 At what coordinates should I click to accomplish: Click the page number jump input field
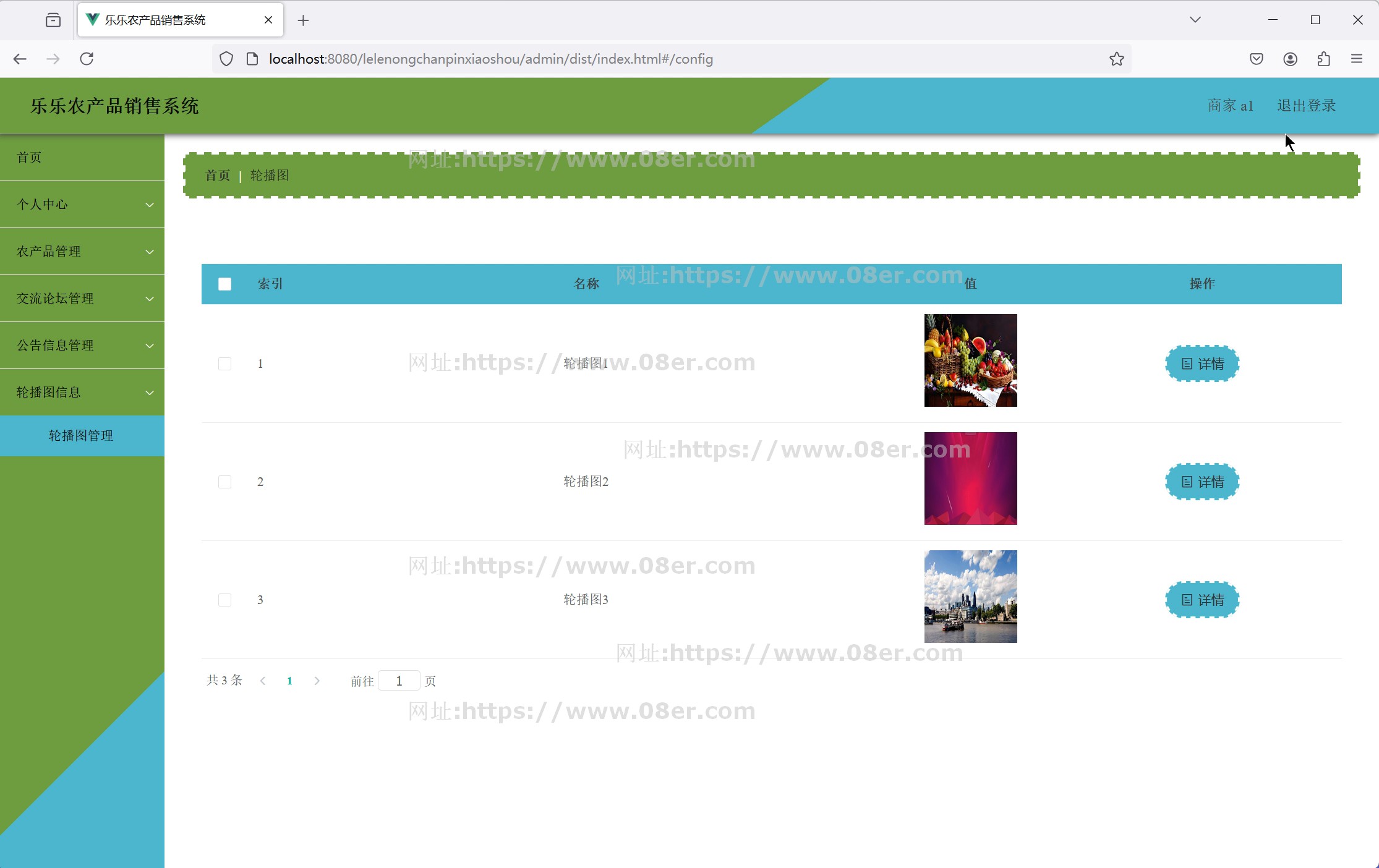tap(399, 681)
